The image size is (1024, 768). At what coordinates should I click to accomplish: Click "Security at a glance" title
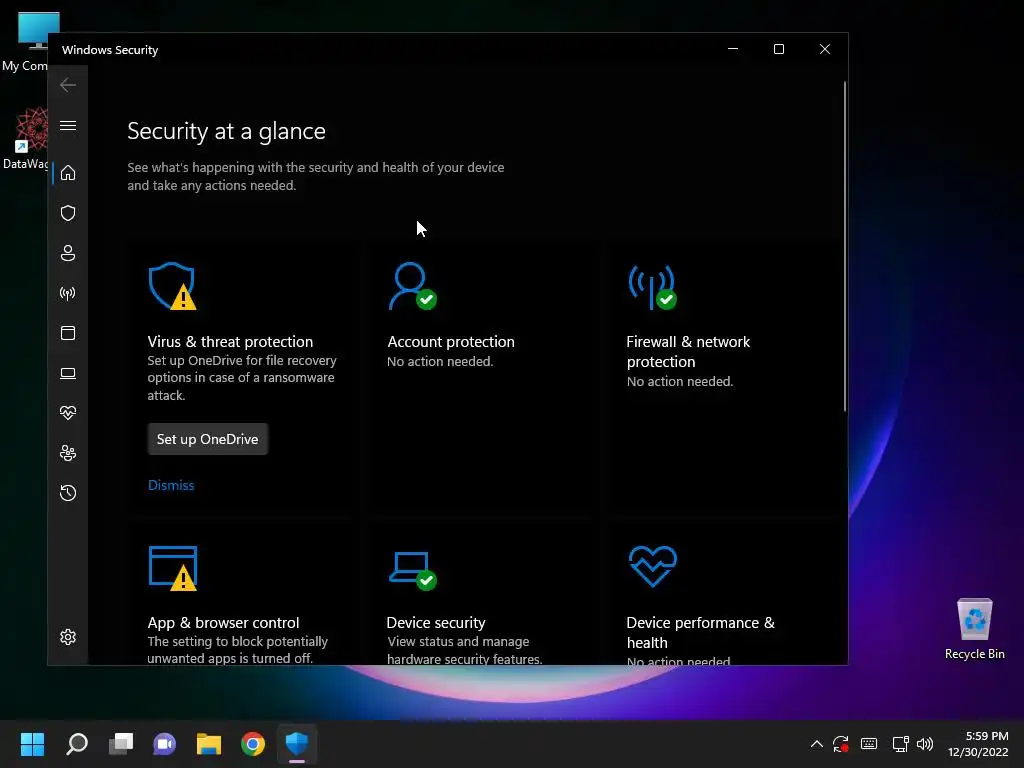click(x=227, y=131)
